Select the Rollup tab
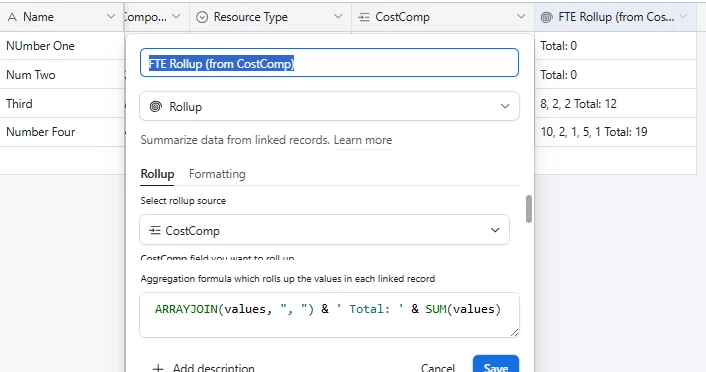 [x=157, y=174]
